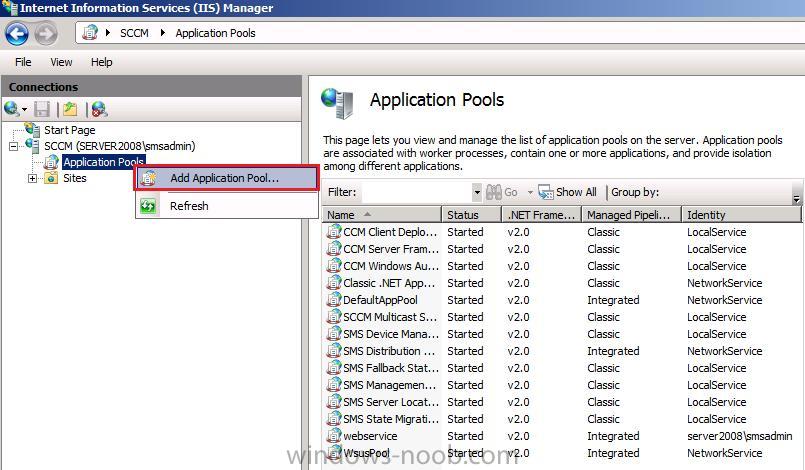Open the Filter dropdown arrow
The height and width of the screenshot is (470, 805).
pos(477,192)
